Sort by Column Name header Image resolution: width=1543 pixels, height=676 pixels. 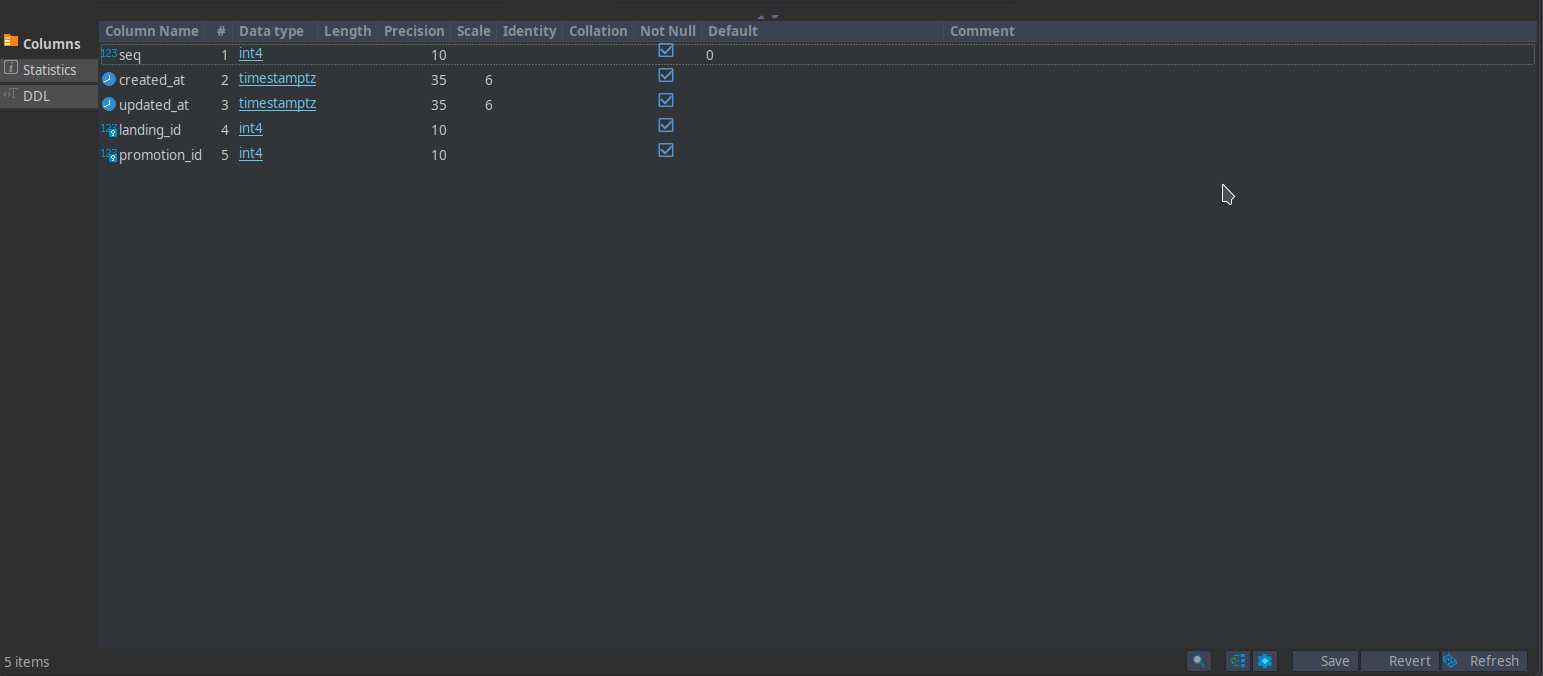pyautogui.click(x=152, y=31)
